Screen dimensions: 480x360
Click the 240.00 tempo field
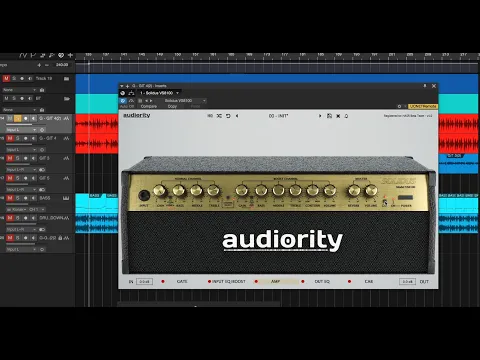tap(62, 65)
